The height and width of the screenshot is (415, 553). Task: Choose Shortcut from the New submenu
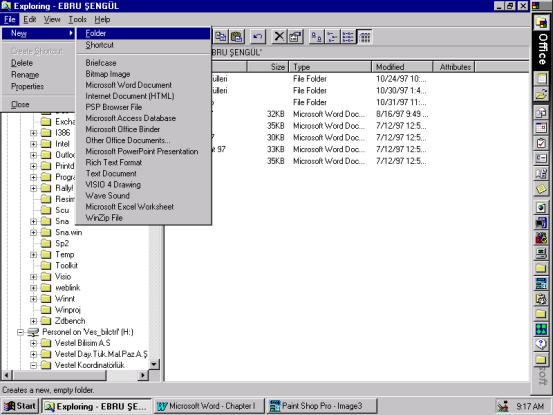143,45
